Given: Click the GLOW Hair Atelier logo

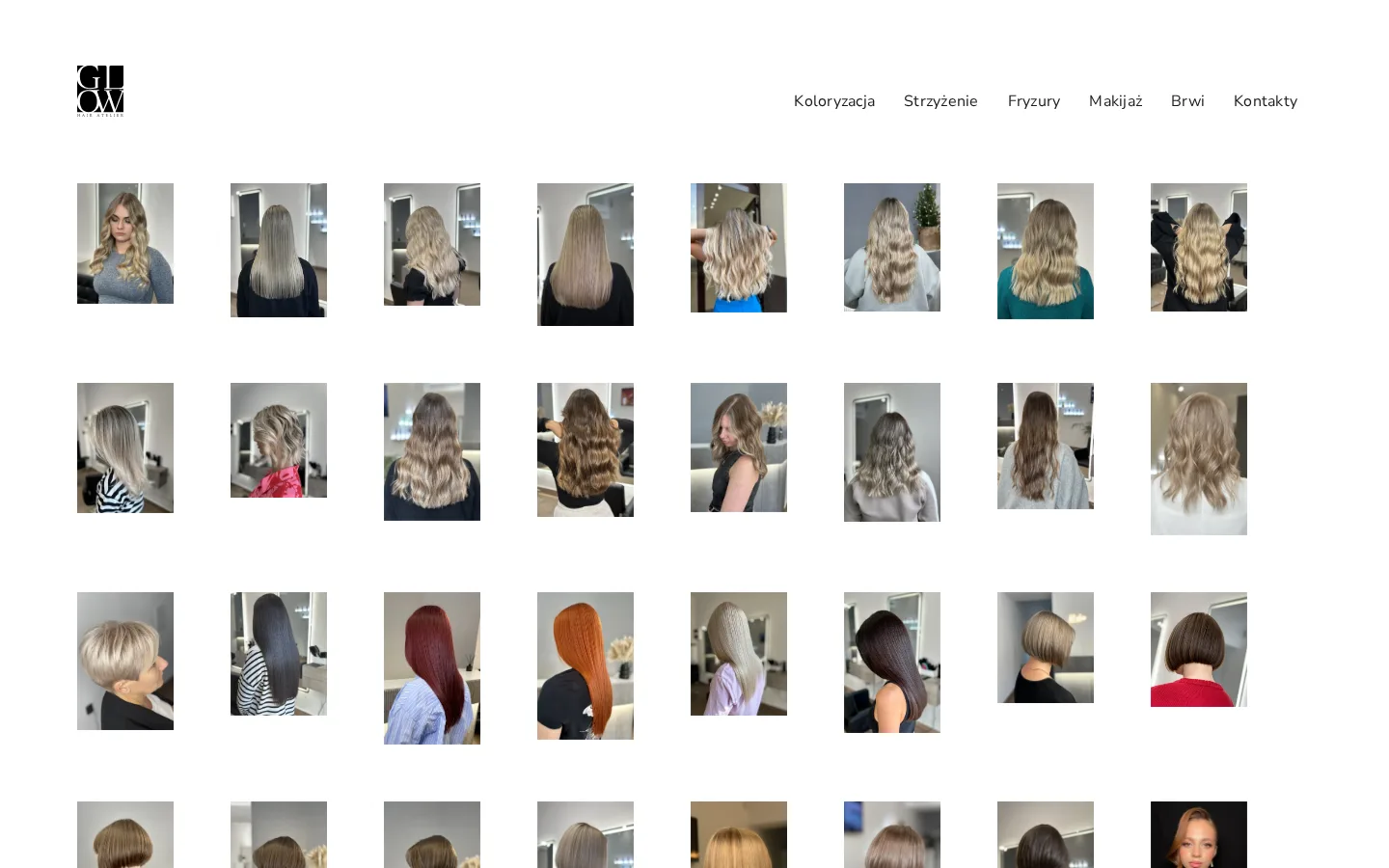Looking at the screenshot, I should pyautogui.click(x=100, y=91).
